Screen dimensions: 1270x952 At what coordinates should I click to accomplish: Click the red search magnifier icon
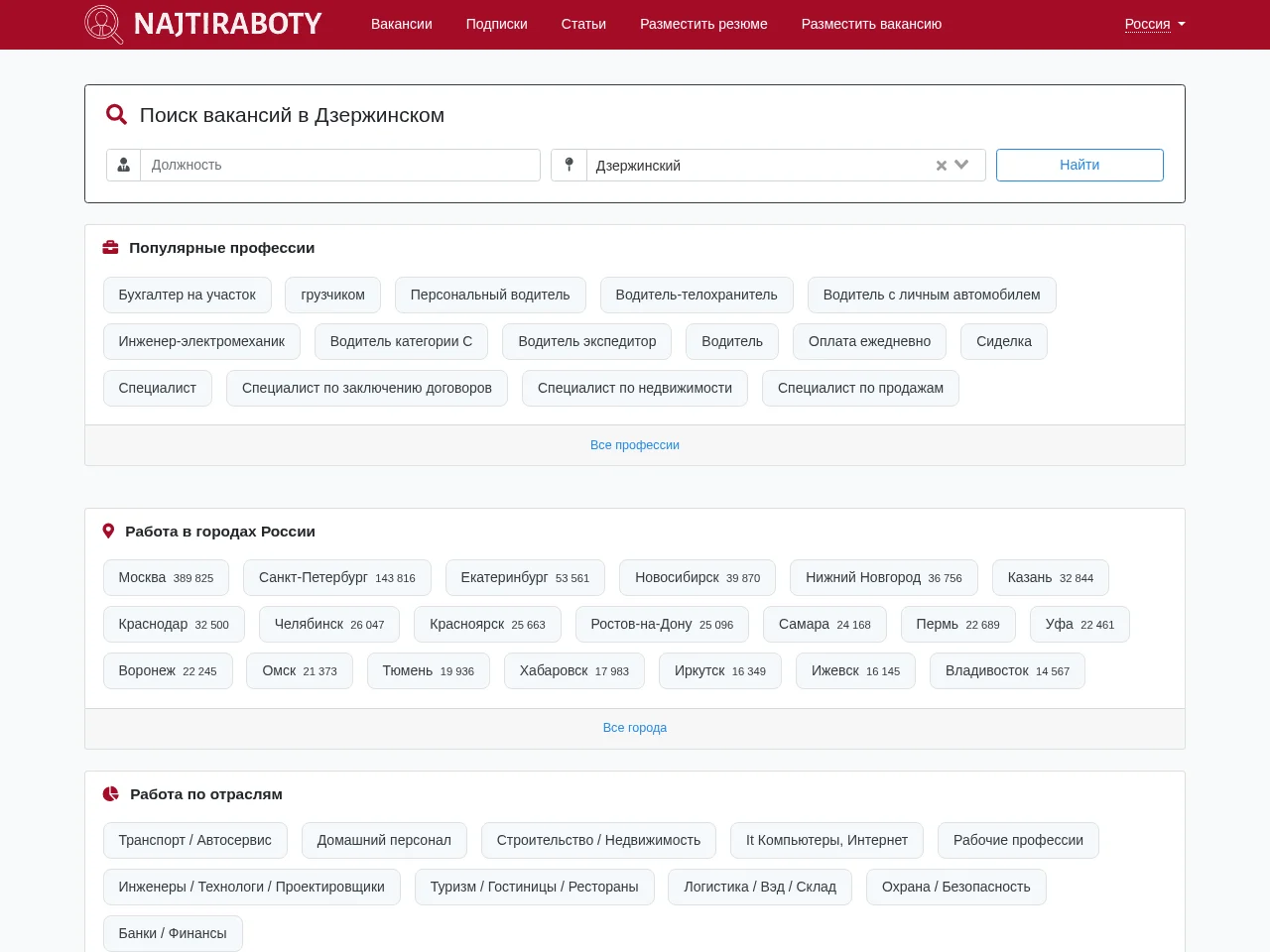pos(116,115)
